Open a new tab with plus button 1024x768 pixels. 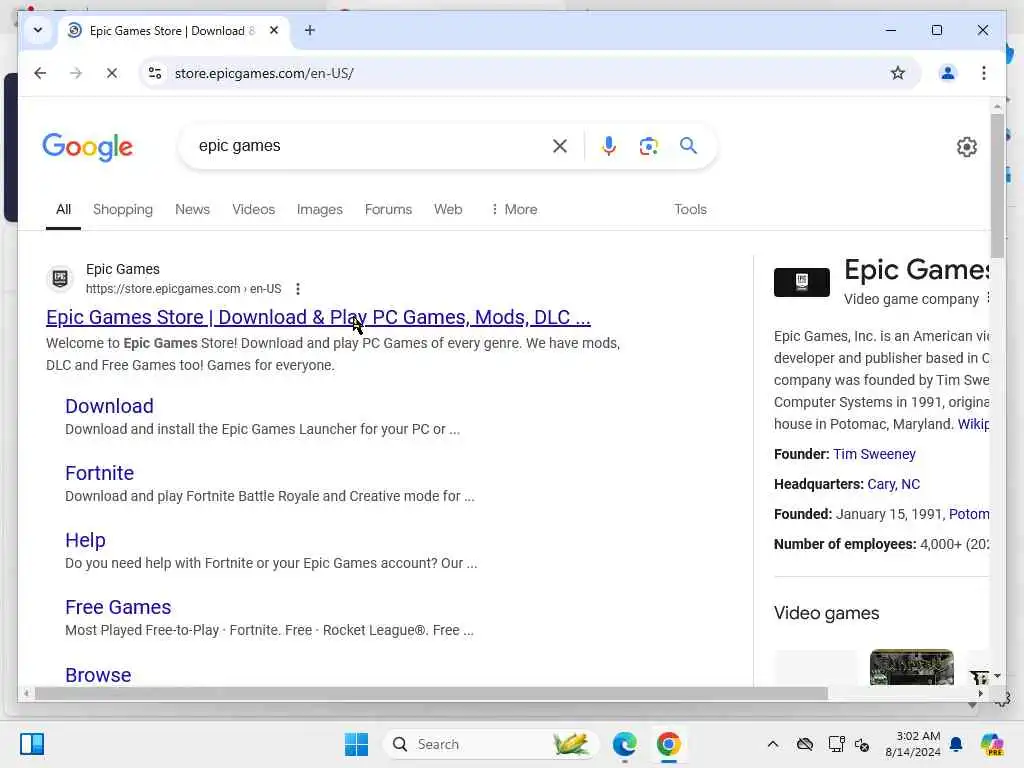pos(310,30)
